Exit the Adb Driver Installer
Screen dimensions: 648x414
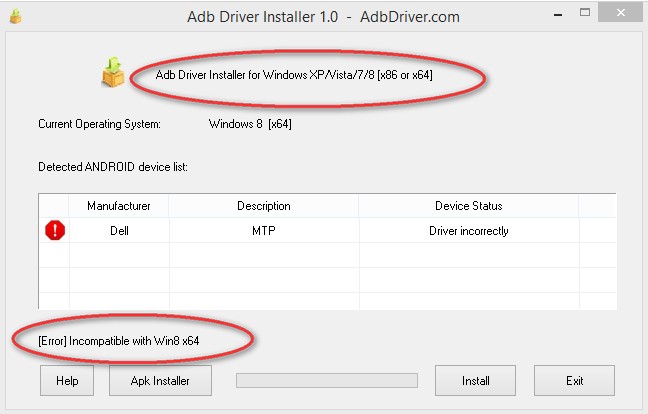(574, 380)
